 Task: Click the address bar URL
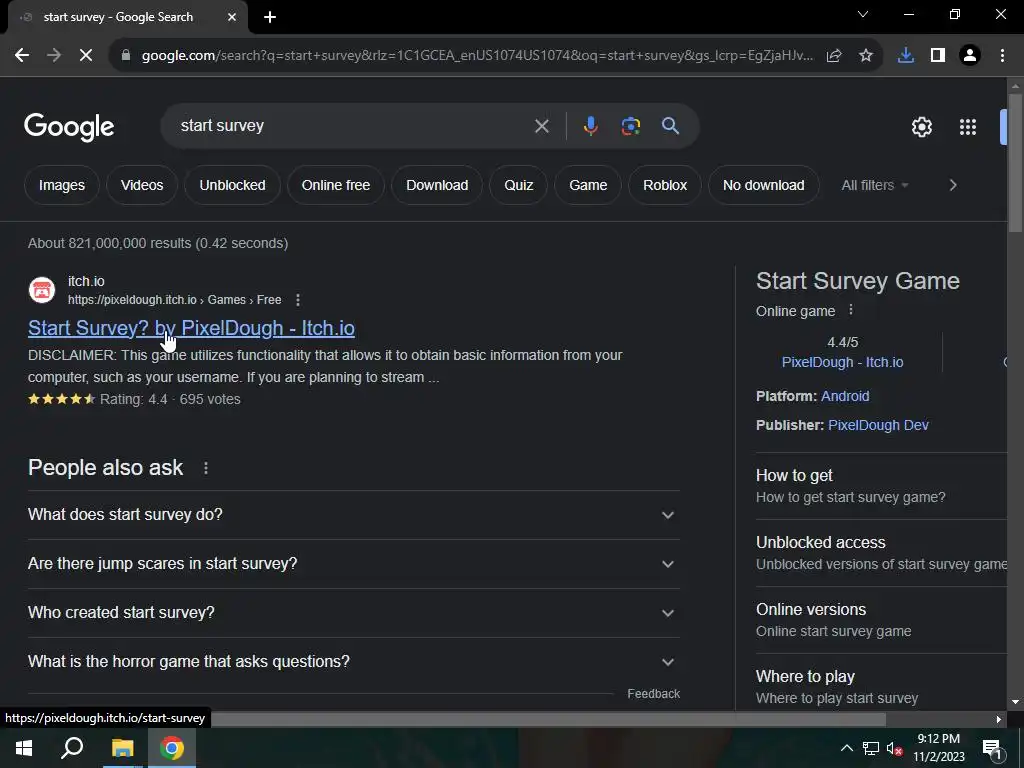tap(477, 56)
